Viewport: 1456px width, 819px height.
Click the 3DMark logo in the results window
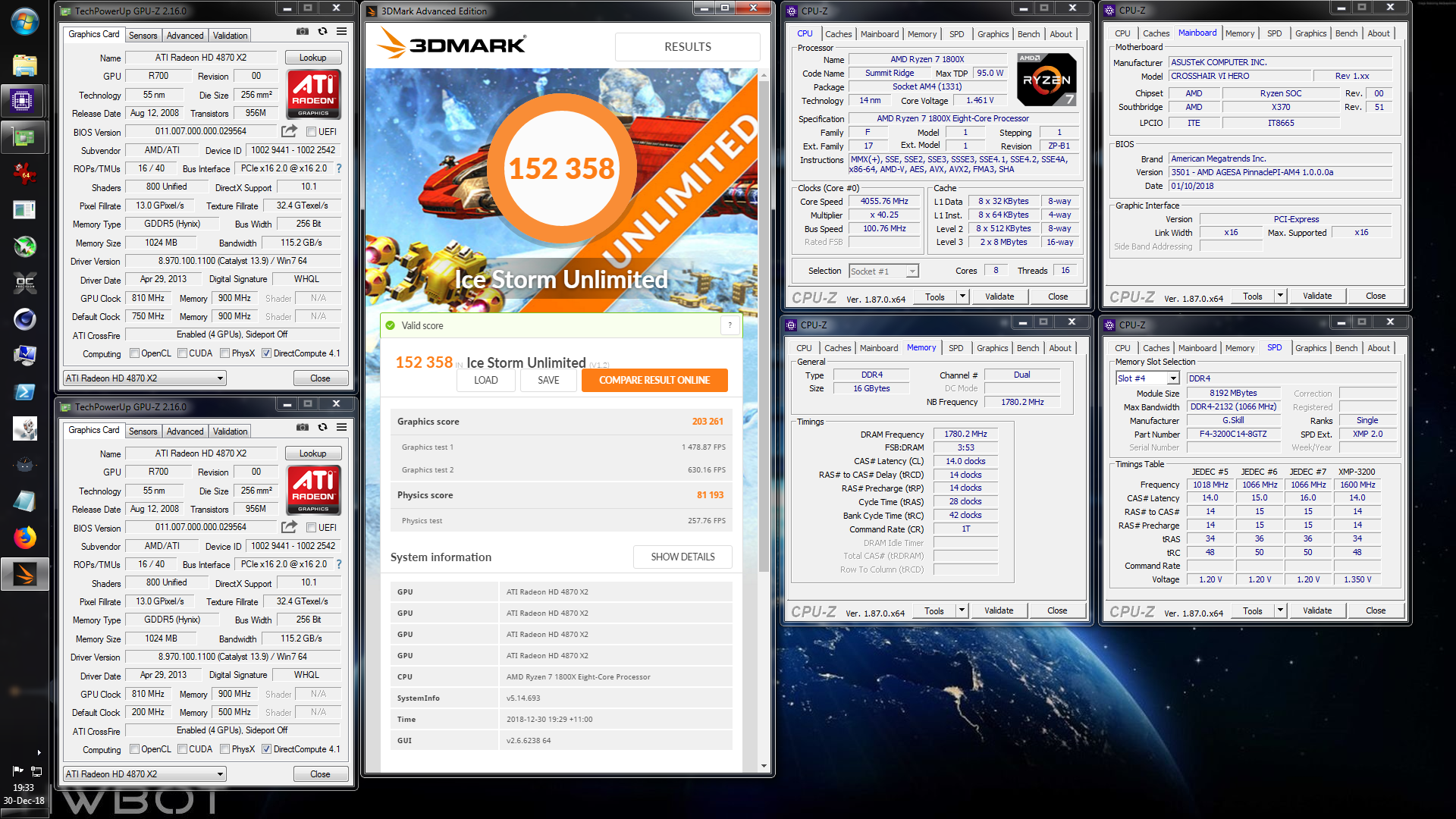click(x=452, y=44)
